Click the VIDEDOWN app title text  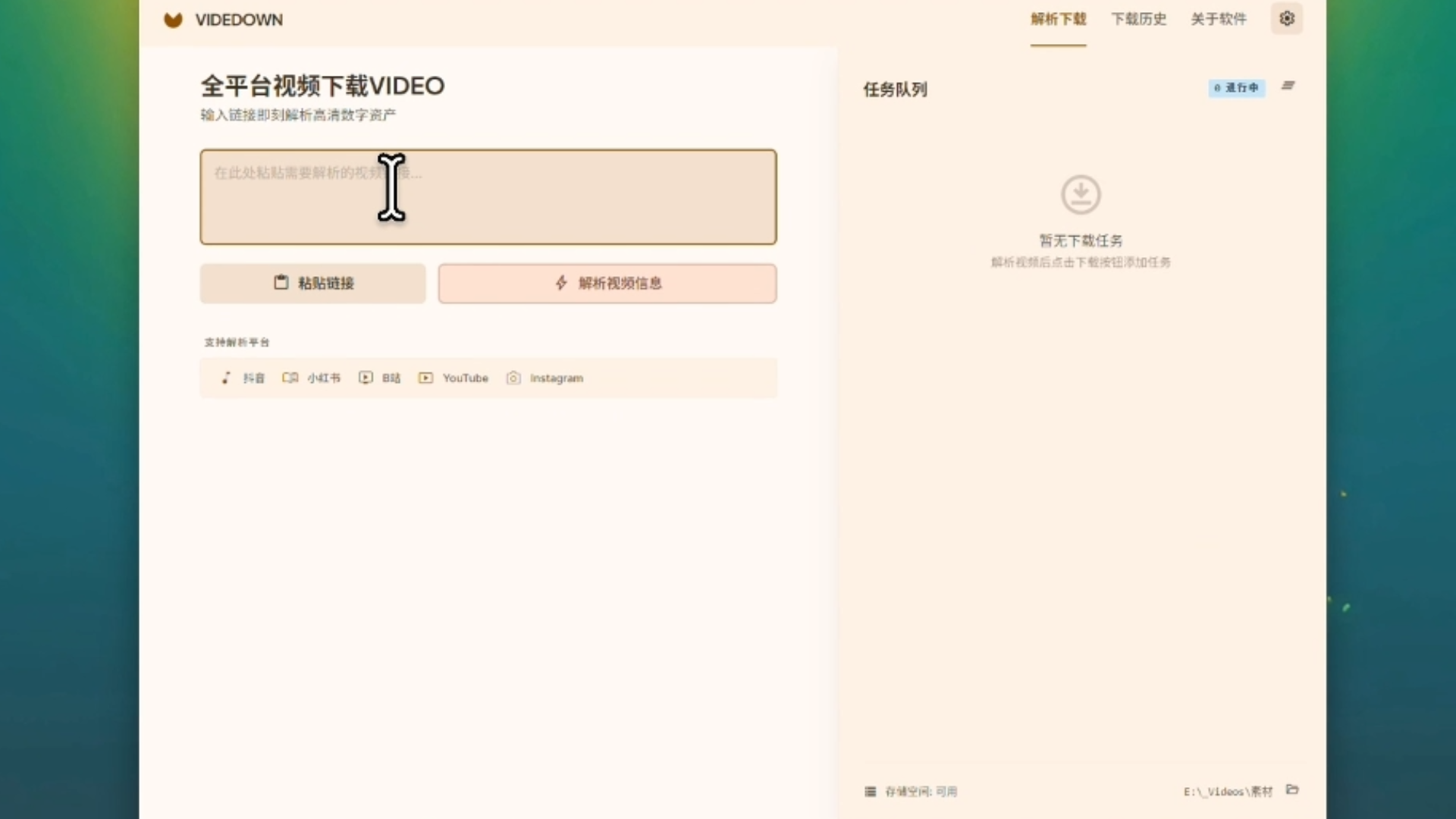(x=239, y=20)
